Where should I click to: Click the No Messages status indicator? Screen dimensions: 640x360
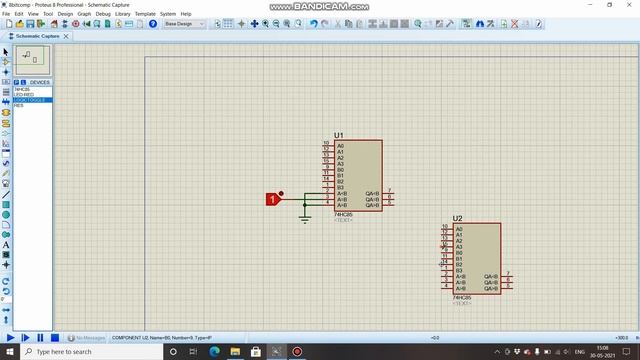pos(87,338)
